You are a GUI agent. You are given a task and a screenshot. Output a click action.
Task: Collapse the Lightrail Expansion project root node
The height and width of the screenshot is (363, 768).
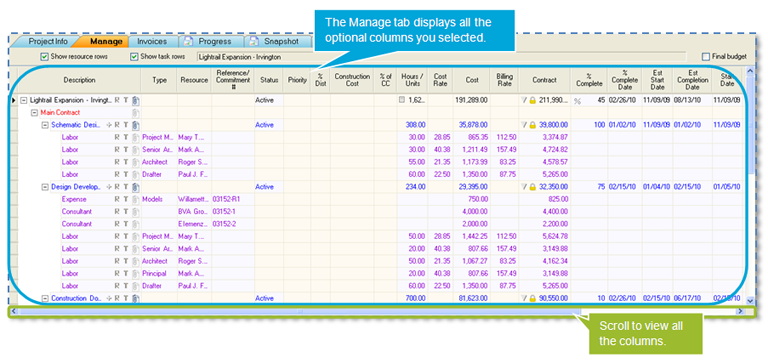pyautogui.click(x=24, y=100)
